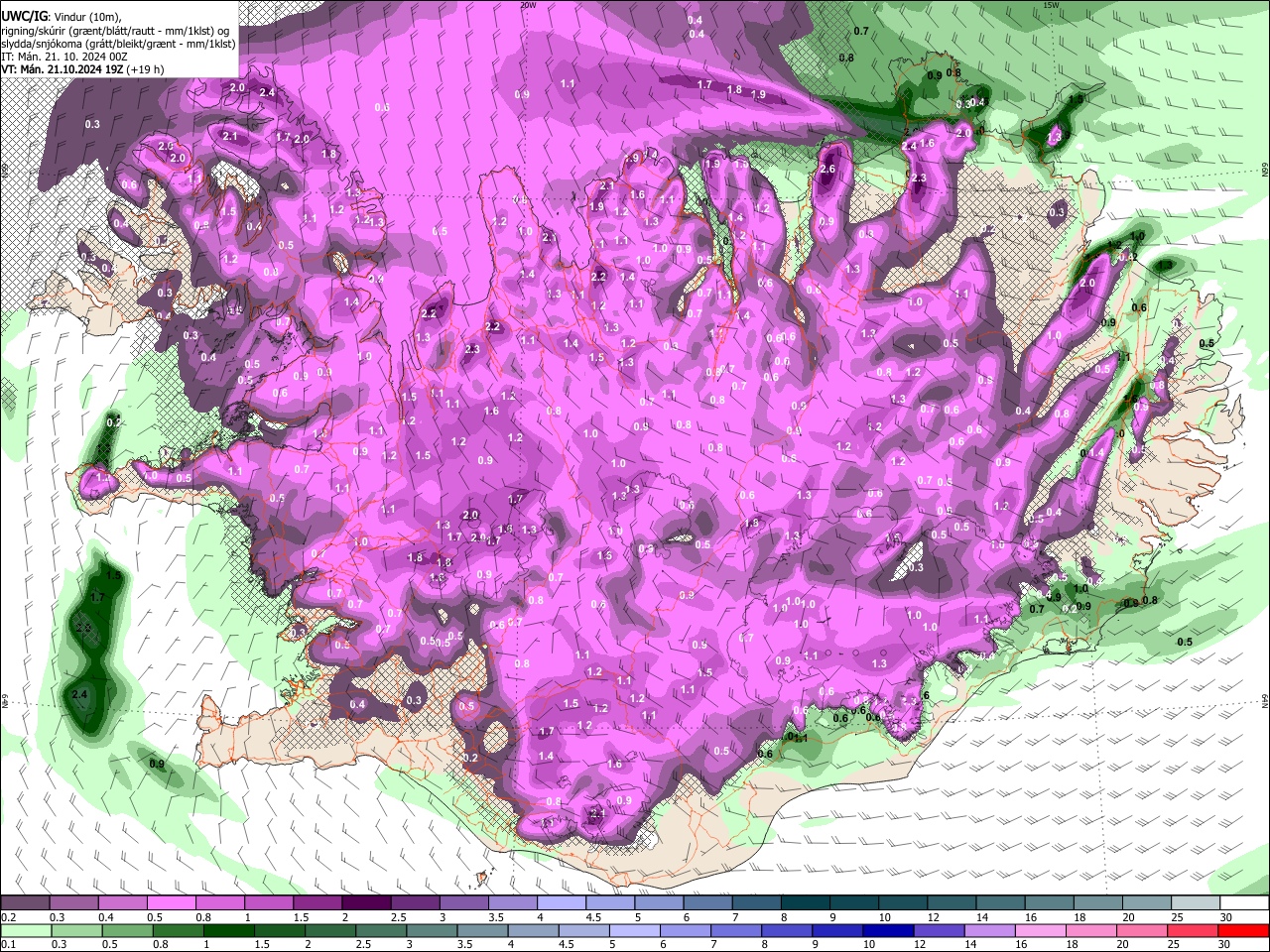The image size is (1270, 952).
Task: Click the '0.1' label under the bottom legend row
Action: 8,944
